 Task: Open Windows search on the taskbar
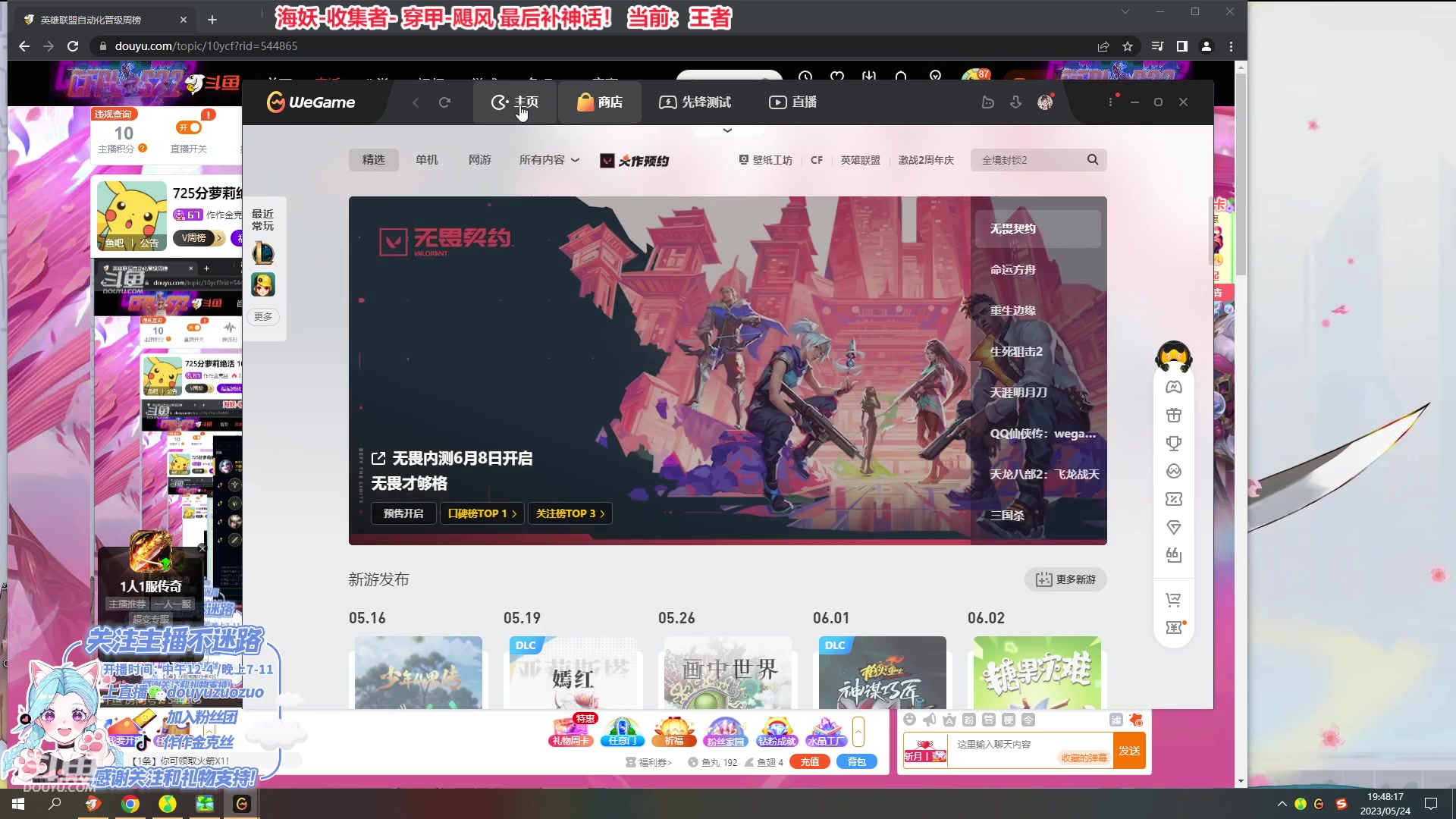coord(55,804)
